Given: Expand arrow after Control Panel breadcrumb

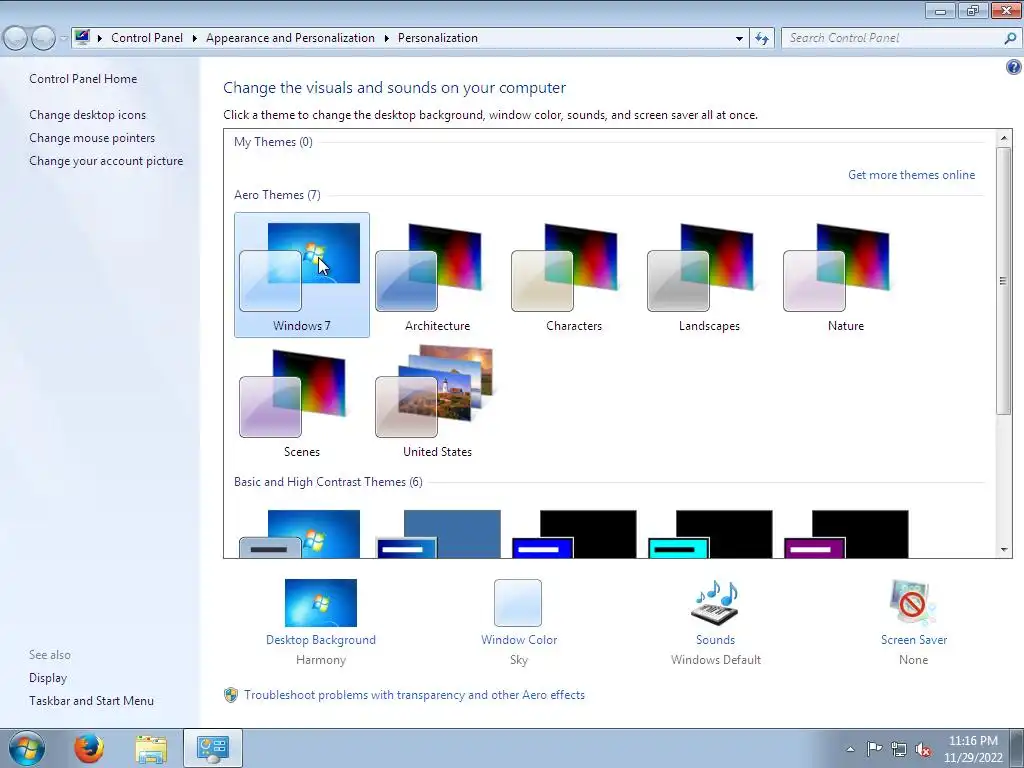Looking at the screenshot, I should (195, 38).
